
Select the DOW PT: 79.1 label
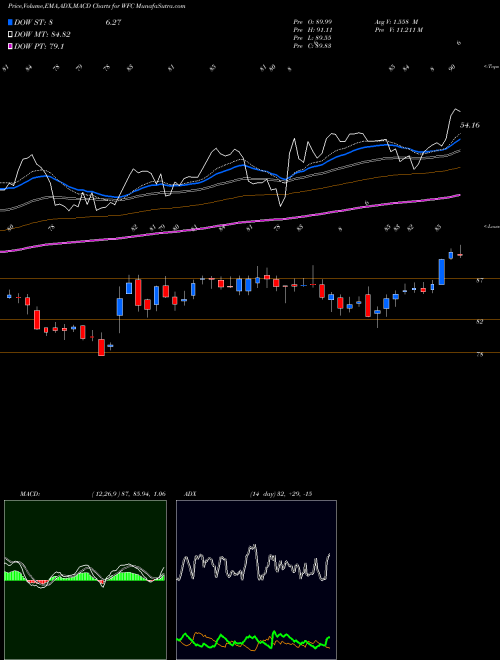39,46
